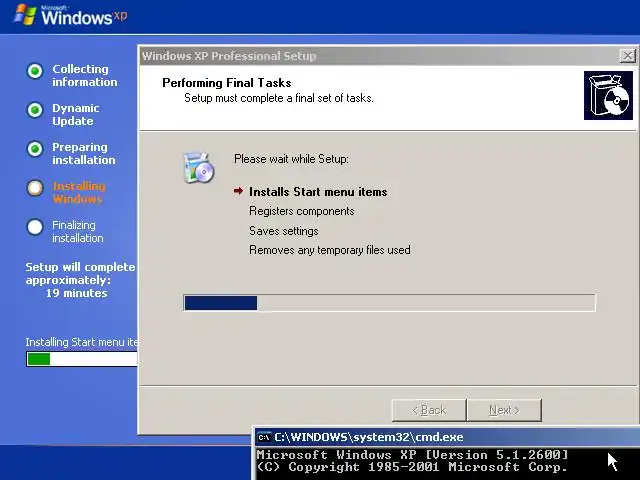
Task: Click the cmd.exe title bar icon
Action: pyautogui.click(x=264, y=437)
